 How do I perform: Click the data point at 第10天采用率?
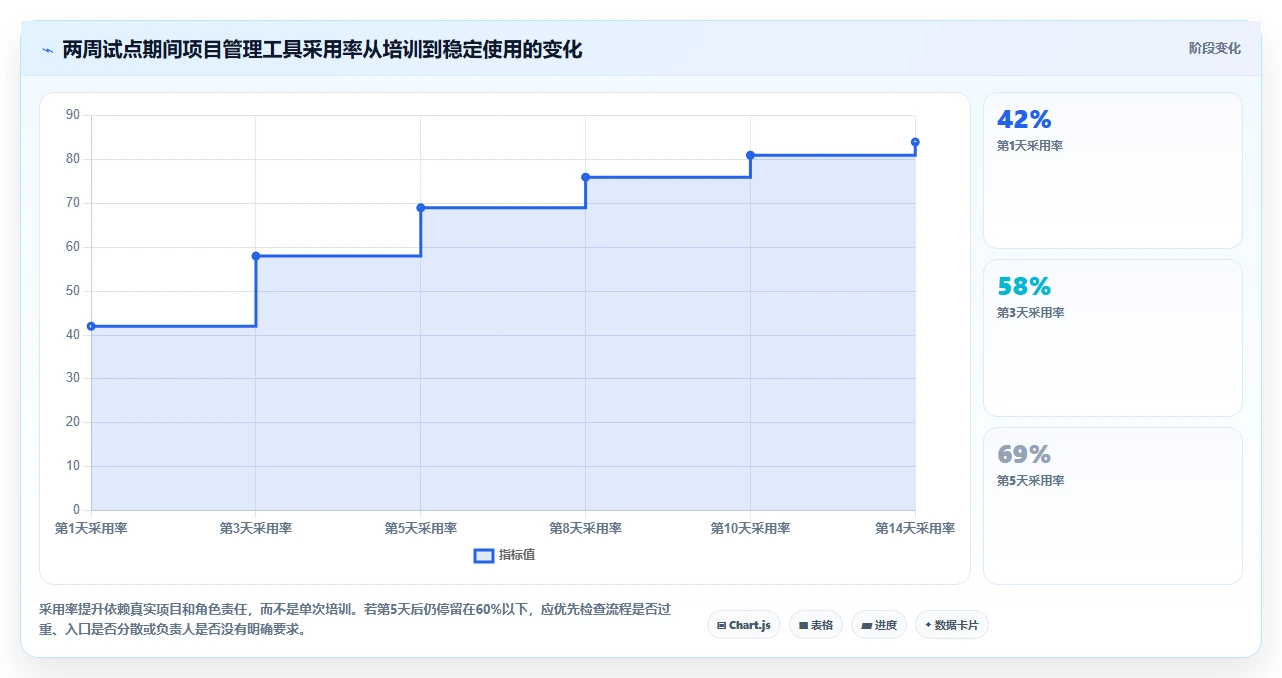(750, 155)
